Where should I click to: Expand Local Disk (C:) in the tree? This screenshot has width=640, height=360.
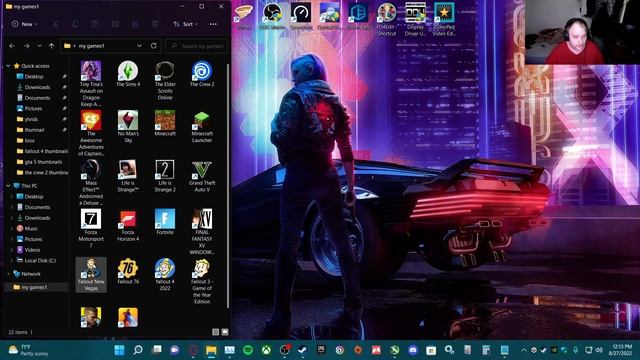click(x=11, y=260)
